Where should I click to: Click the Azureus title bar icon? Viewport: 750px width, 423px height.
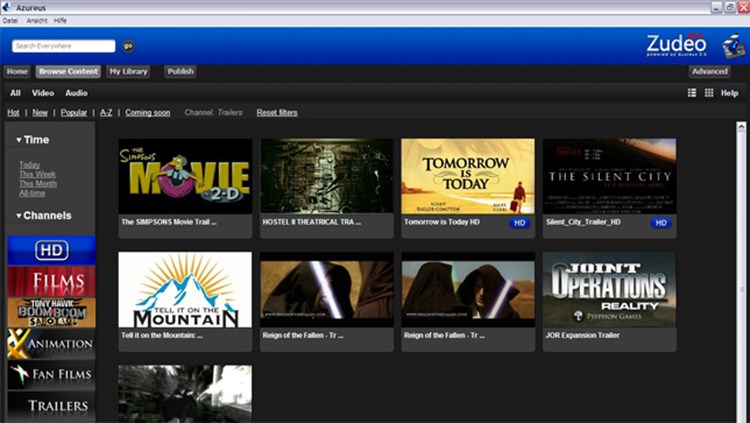coord(7,7)
